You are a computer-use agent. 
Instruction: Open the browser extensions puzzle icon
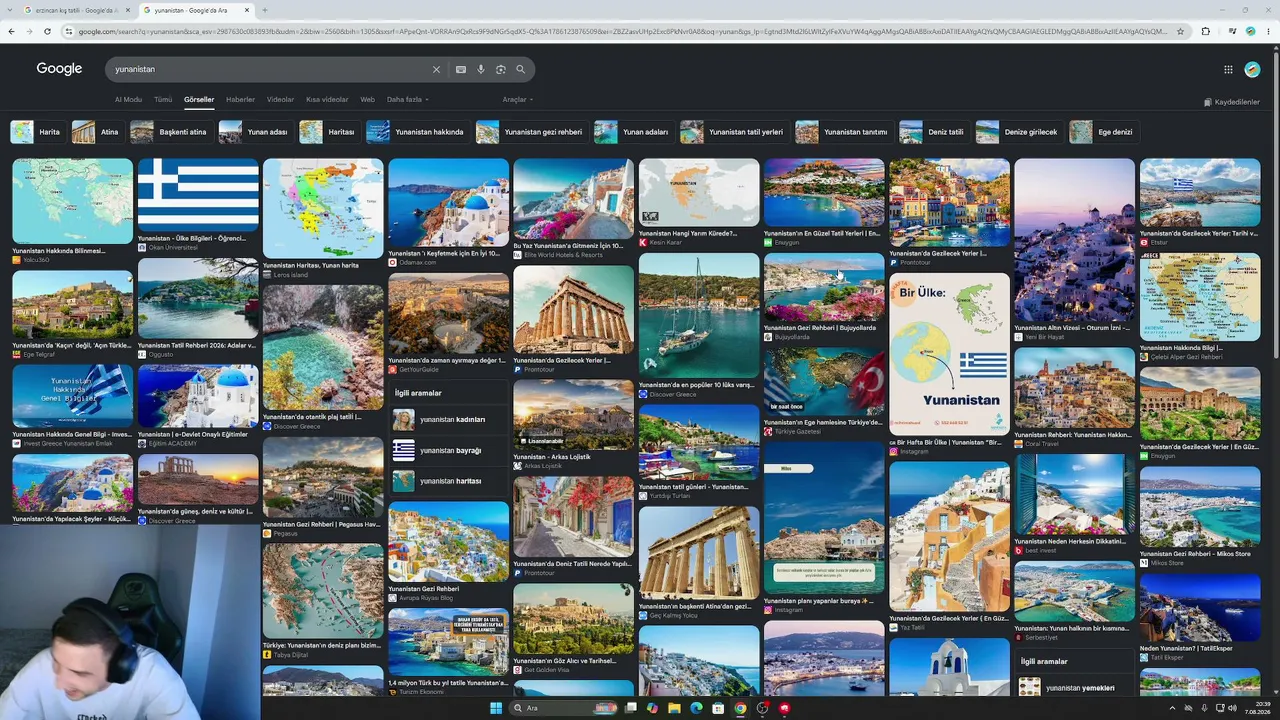[x=1205, y=31]
